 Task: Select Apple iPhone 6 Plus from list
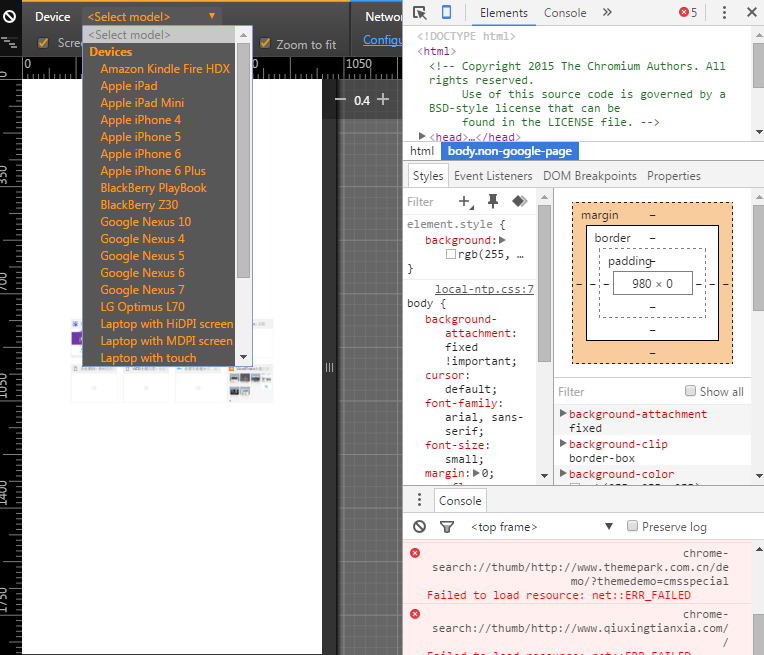153,171
